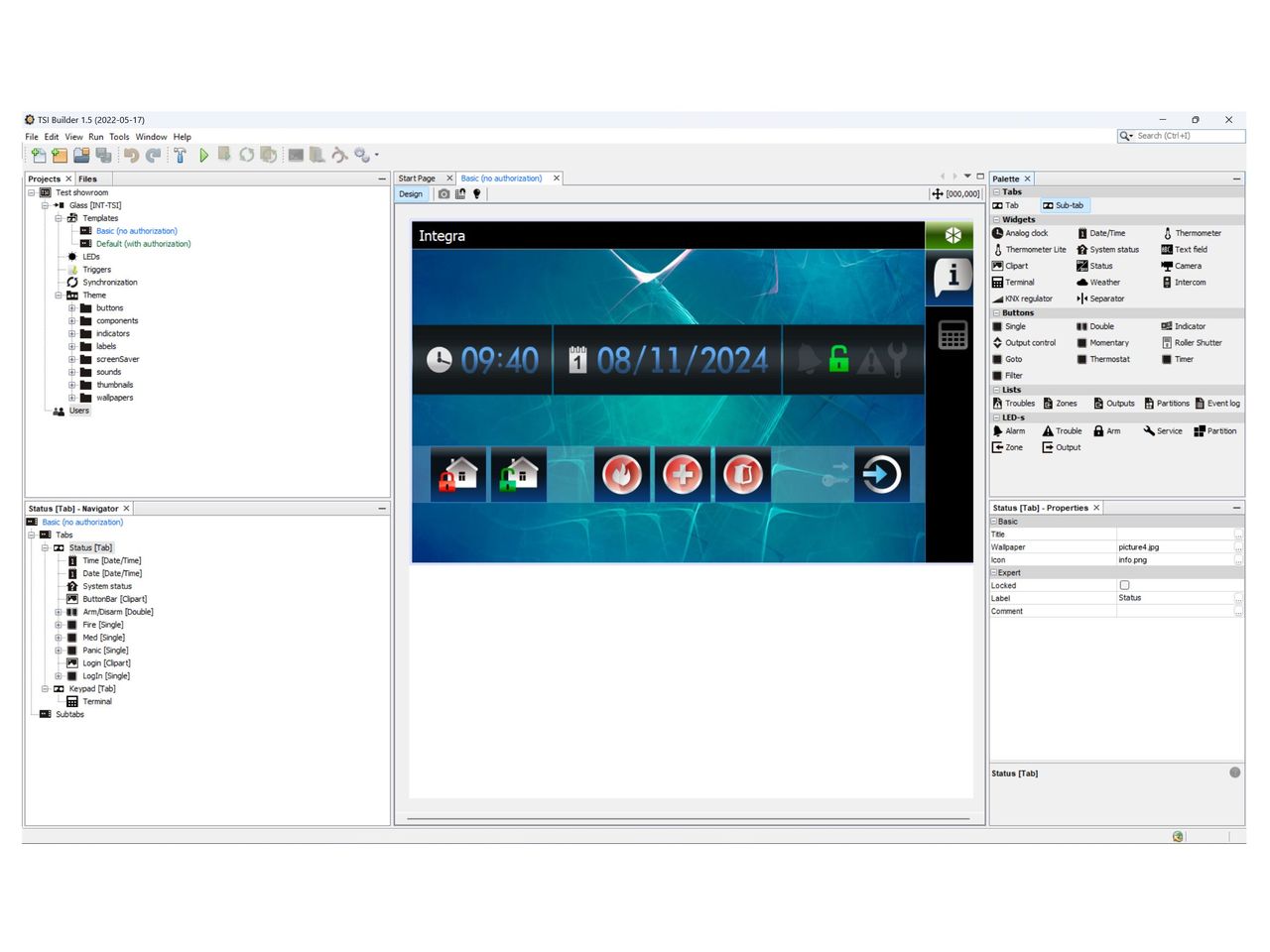Viewport: 1270px width, 952px height.
Task: Click the green Run project arrow
Action: pos(203,155)
